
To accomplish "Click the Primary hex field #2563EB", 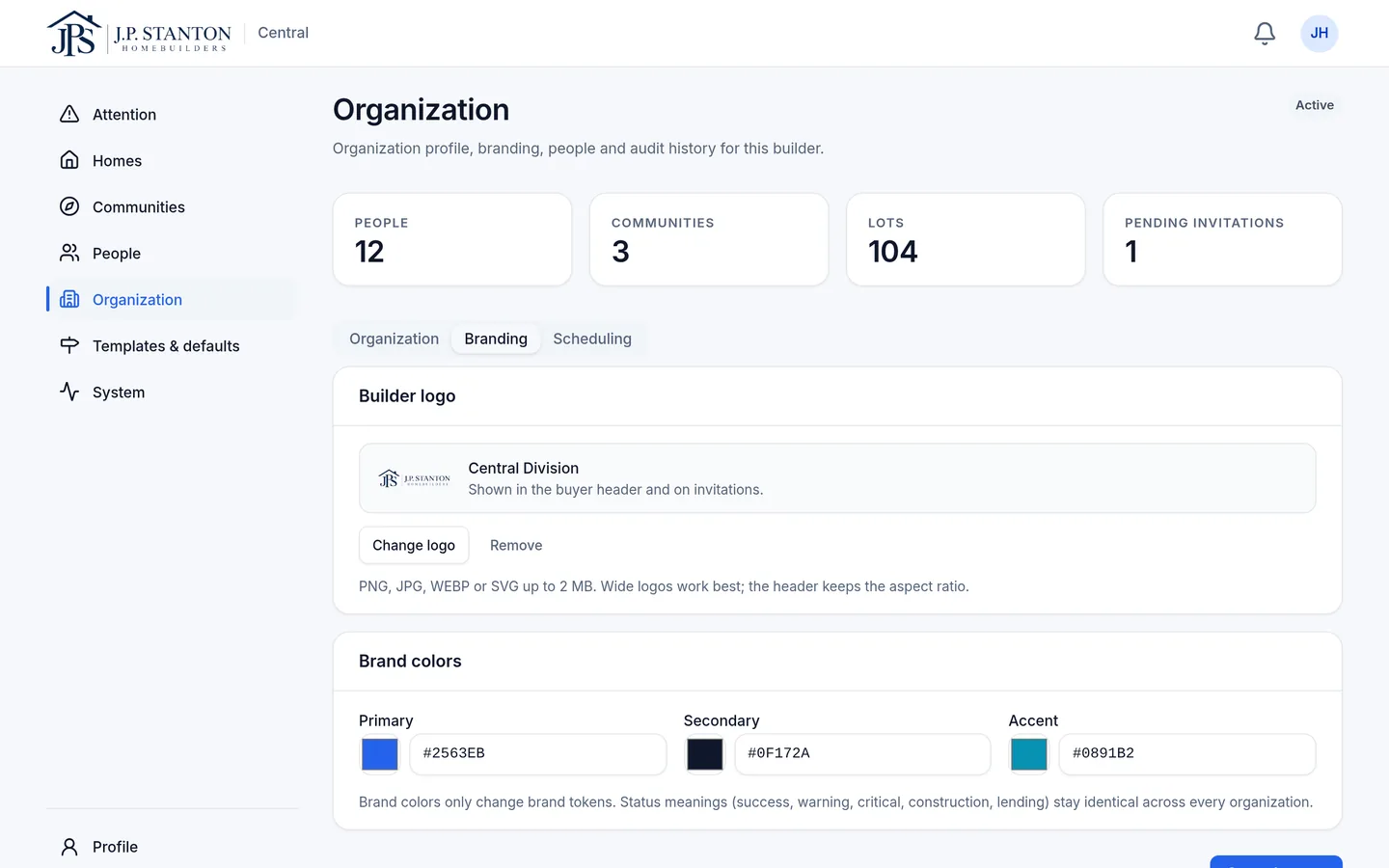I will tap(538, 754).
